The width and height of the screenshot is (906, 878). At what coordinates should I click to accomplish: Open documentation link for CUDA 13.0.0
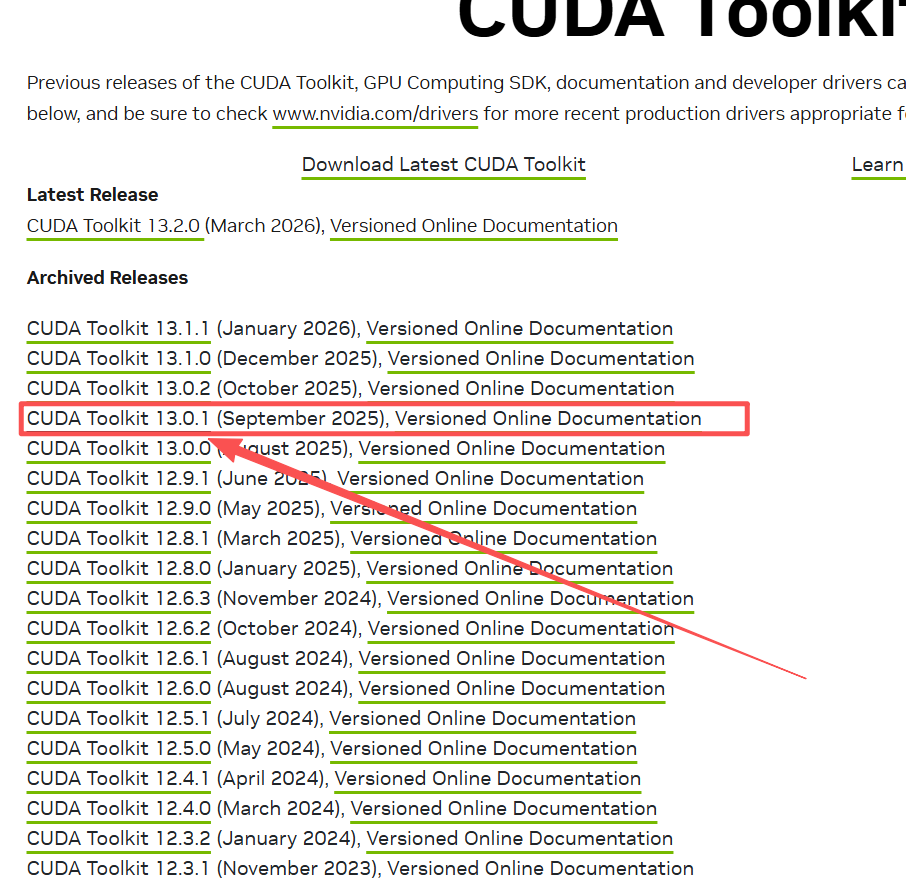point(512,449)
